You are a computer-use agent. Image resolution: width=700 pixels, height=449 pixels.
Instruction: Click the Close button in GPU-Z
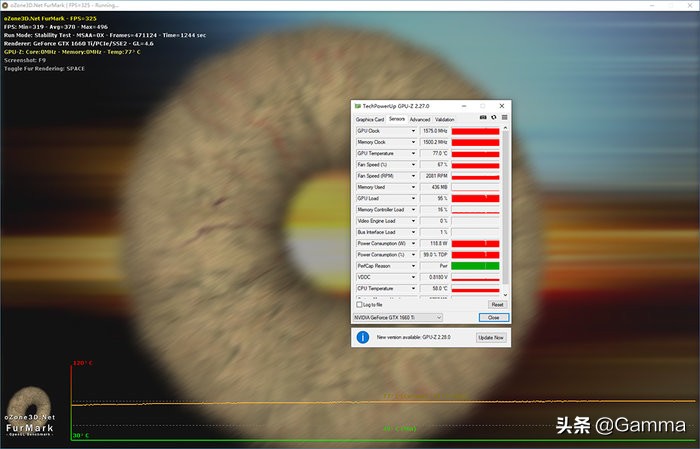point(493,317)
